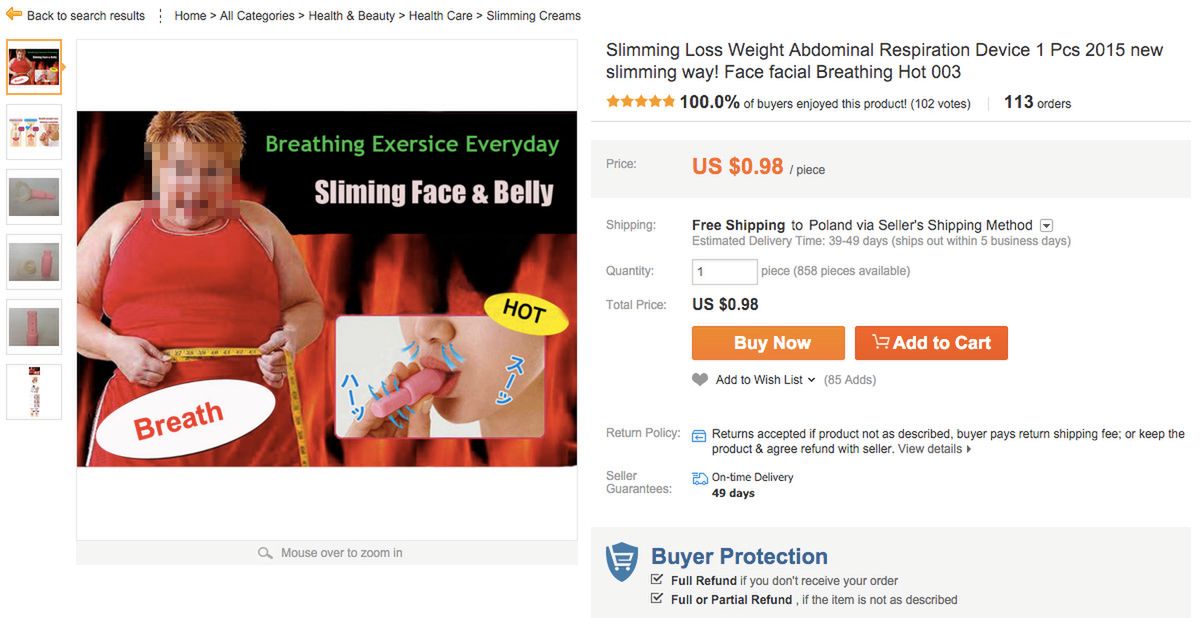Expand the Add to Wish List dropdown

(811, 380)
